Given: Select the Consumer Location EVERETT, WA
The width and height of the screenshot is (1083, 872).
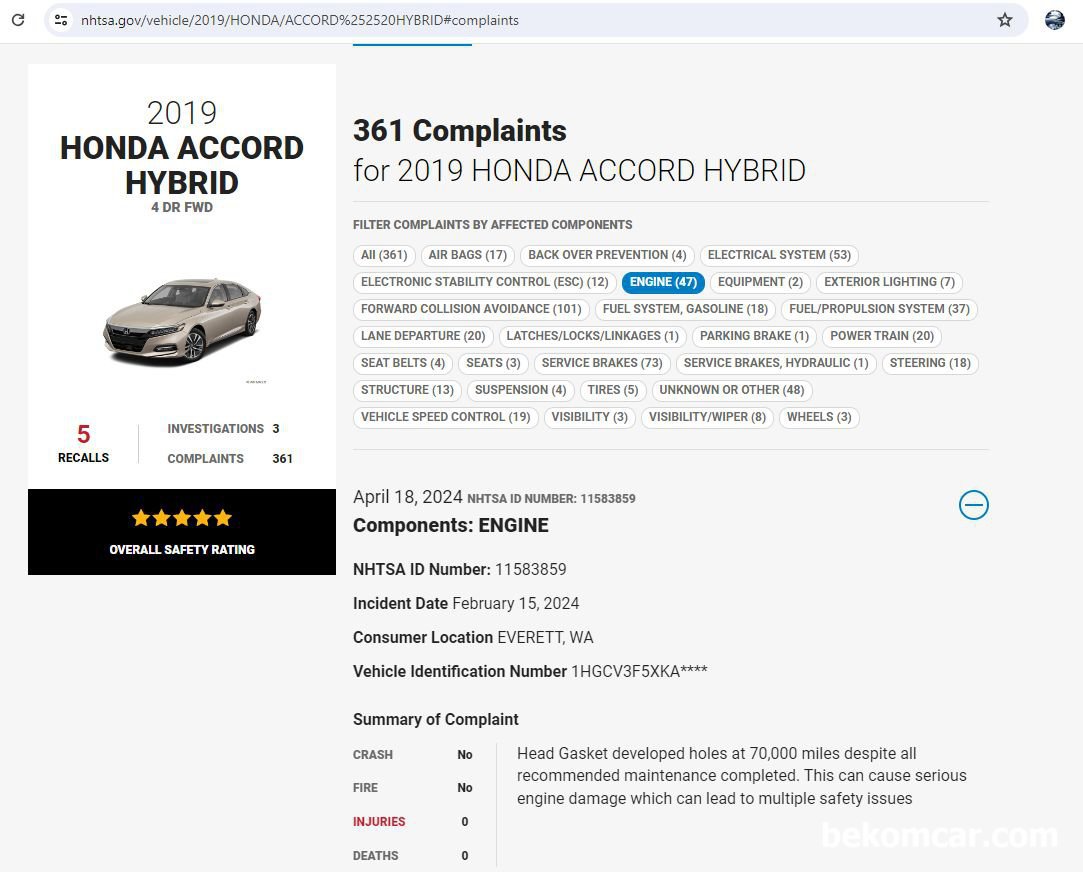Looking at the screenshot, I should (x=473, y=637).
